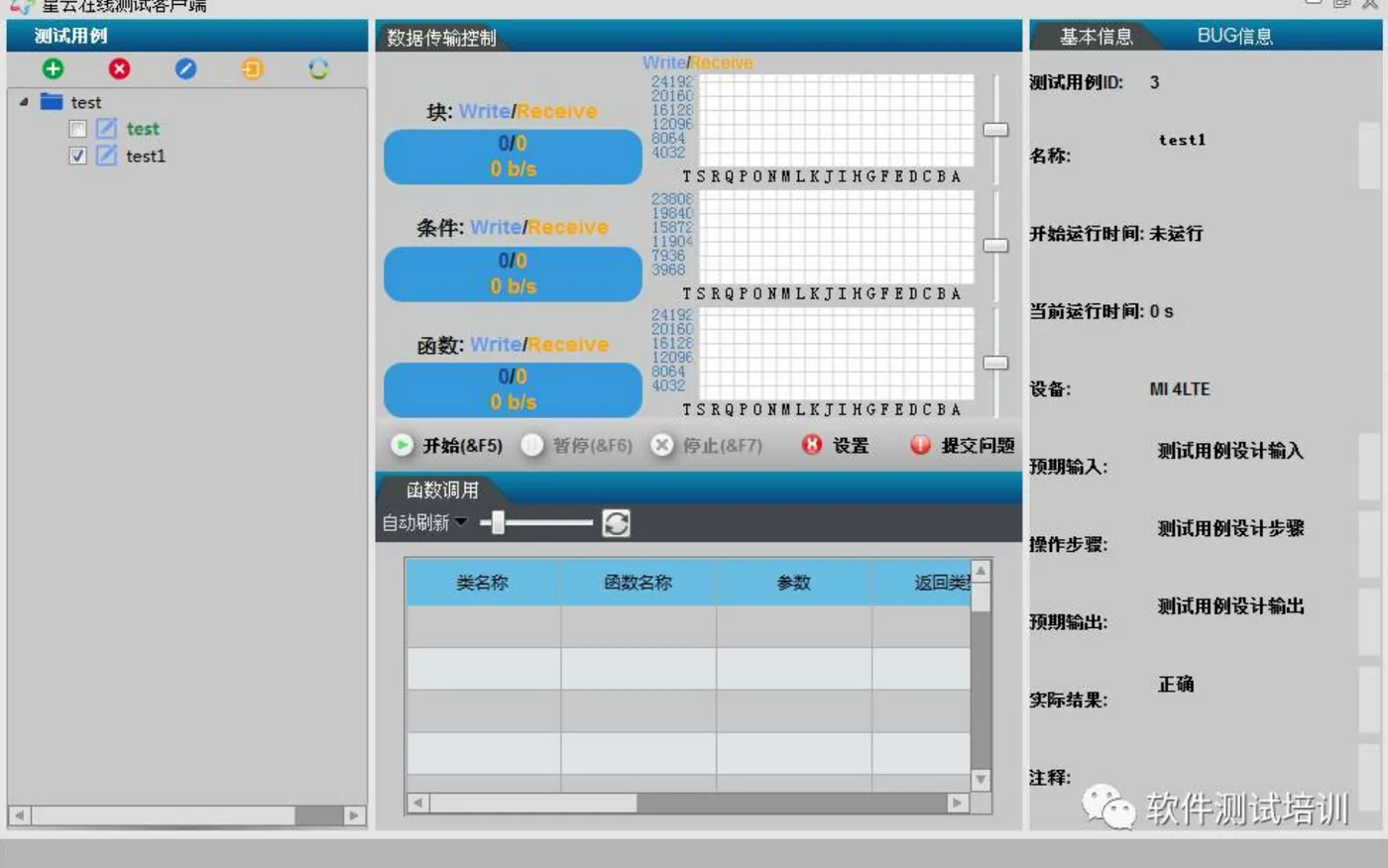Click the red exclamation icon of 提交问题
The height and width of the screenshot is (868, 1388).
(x=920, y=445)
